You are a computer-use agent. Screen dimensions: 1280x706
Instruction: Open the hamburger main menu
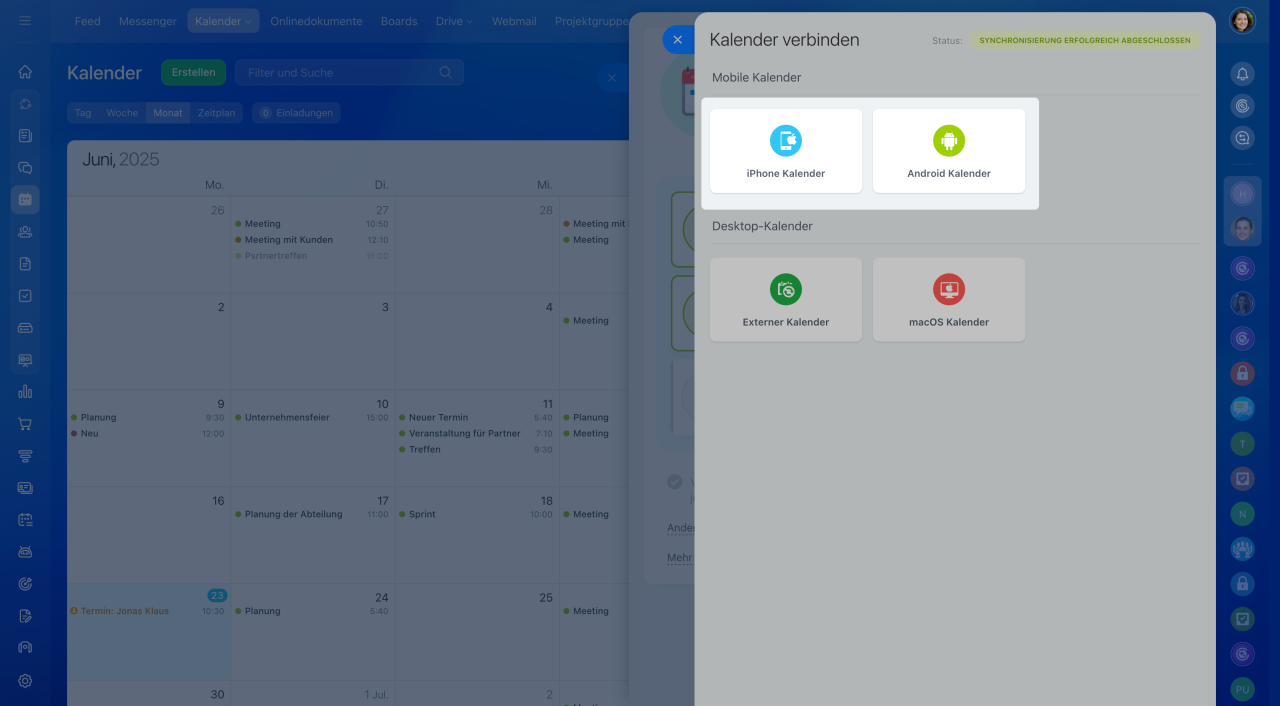pyautogui.click(x=25, y=20)
